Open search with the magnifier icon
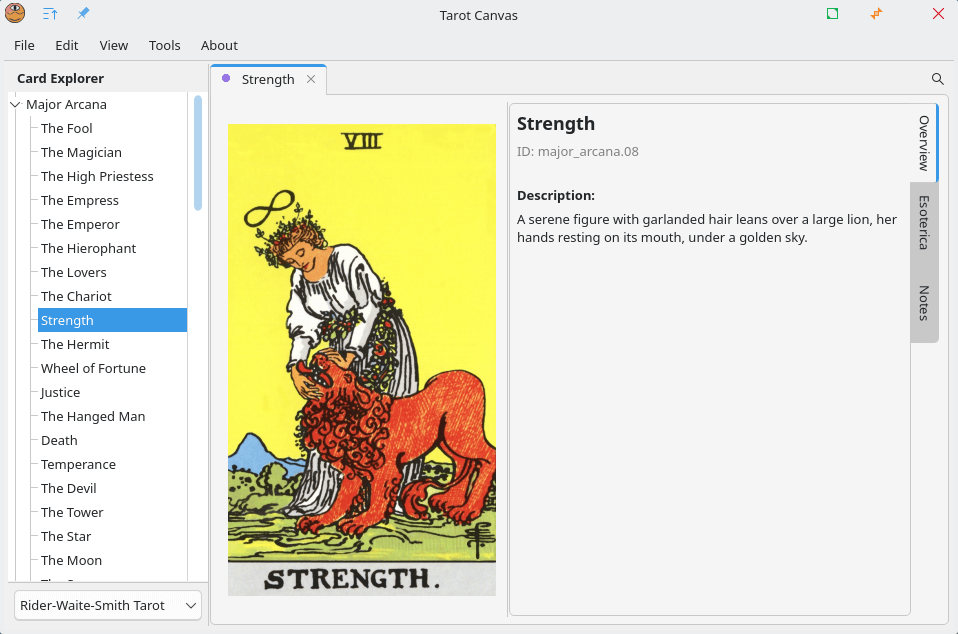The image size is (958, 634). (x=937, y=78)
